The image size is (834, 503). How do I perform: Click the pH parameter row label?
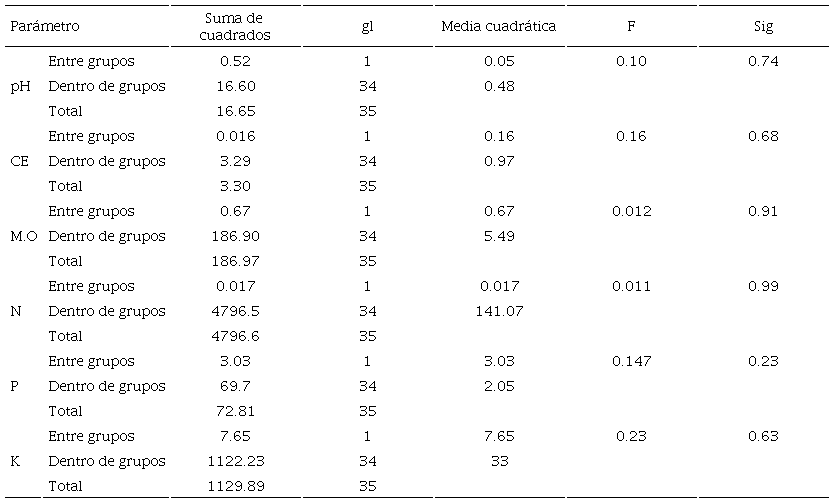click(20, 86)
